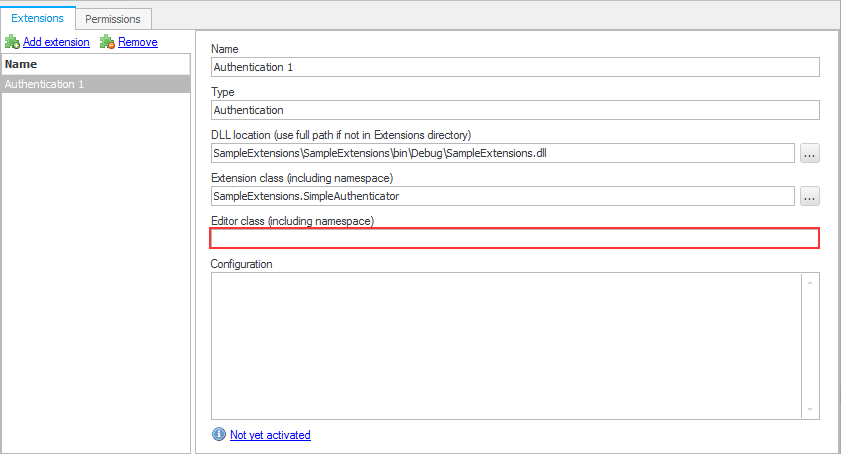Focus the Editor class input field
The image size is (841, 454).
point(515,238)
